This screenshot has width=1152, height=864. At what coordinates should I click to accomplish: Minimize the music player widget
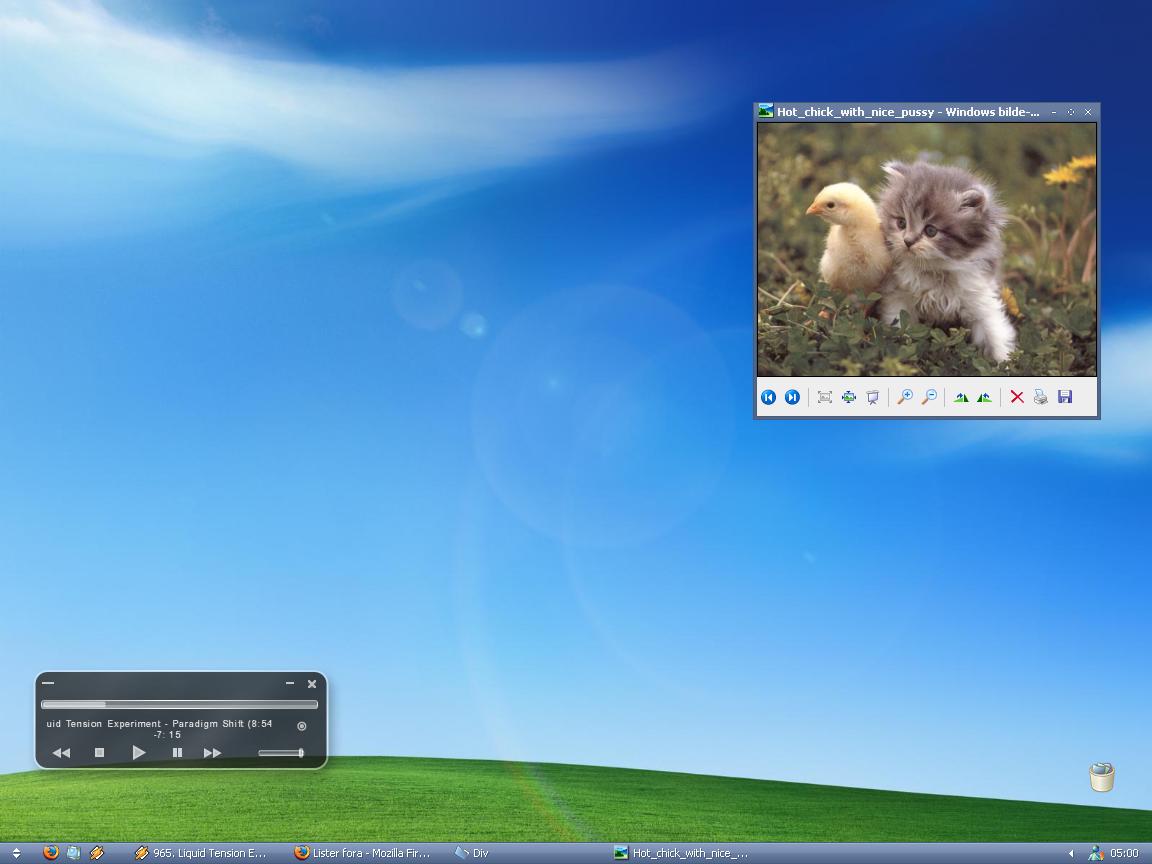pyautogui.click(x=290, y=683)
